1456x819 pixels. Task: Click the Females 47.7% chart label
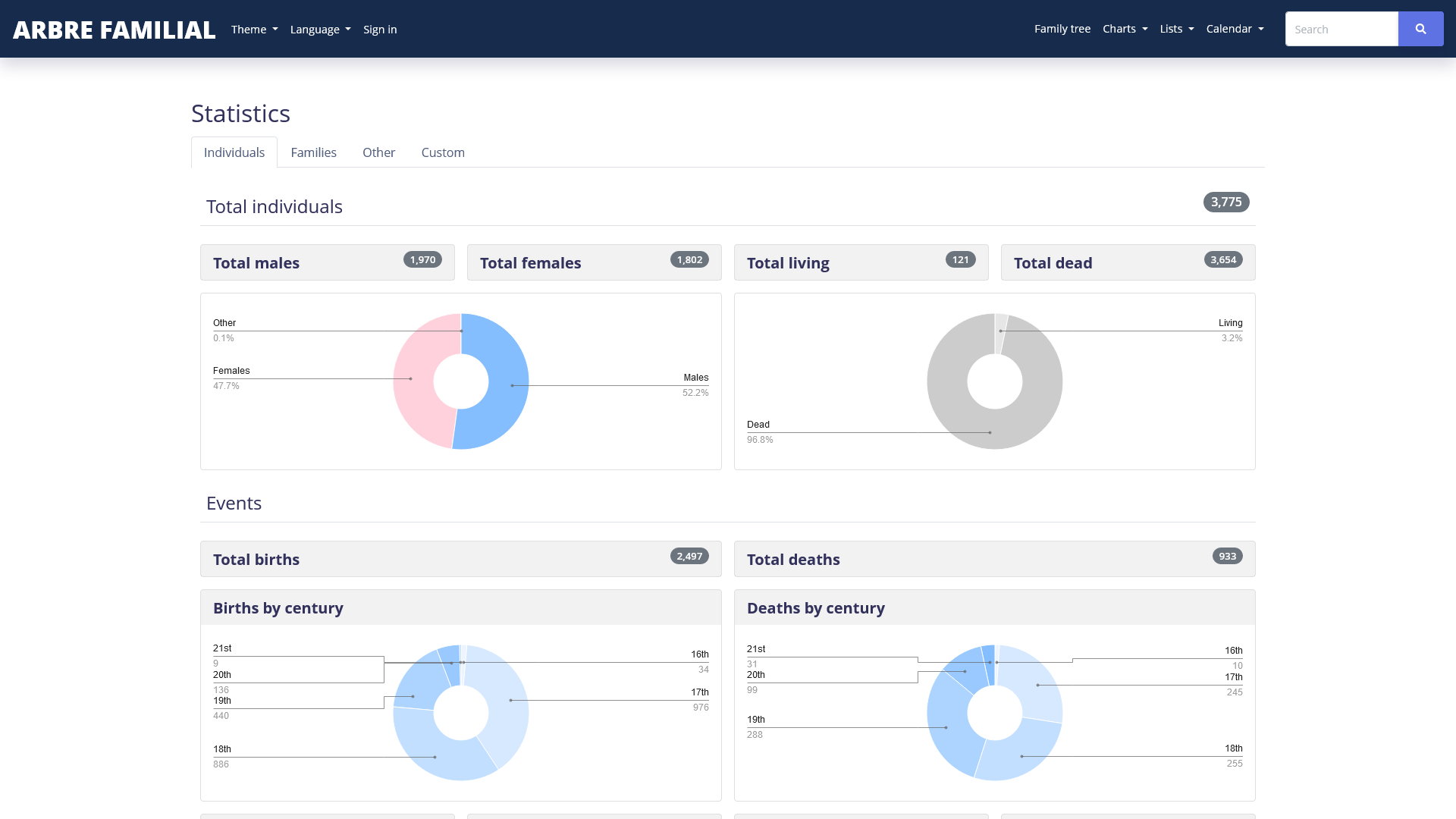[231, 378]
